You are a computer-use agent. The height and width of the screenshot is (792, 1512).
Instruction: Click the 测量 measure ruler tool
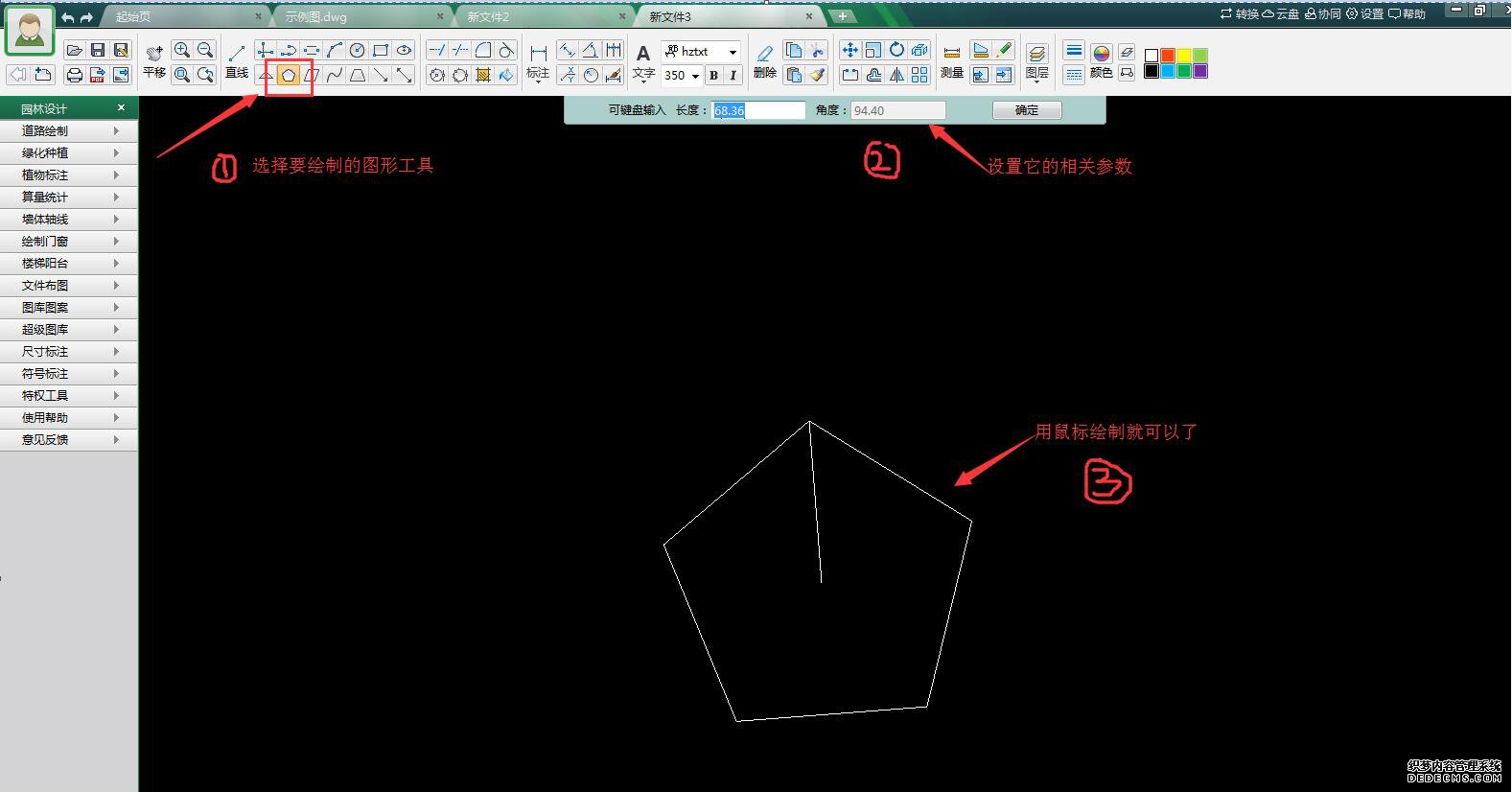pyautogui.click(x=952, y=60)
